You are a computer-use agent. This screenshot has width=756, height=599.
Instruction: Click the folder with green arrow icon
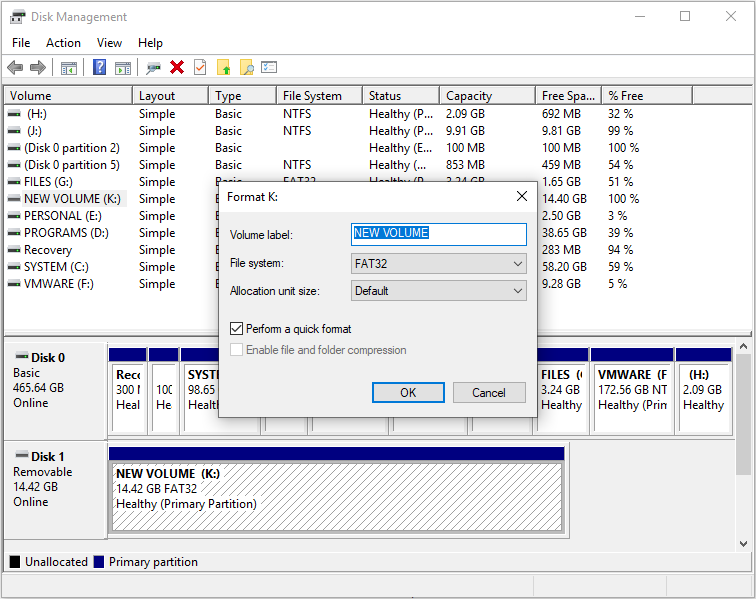224,67
